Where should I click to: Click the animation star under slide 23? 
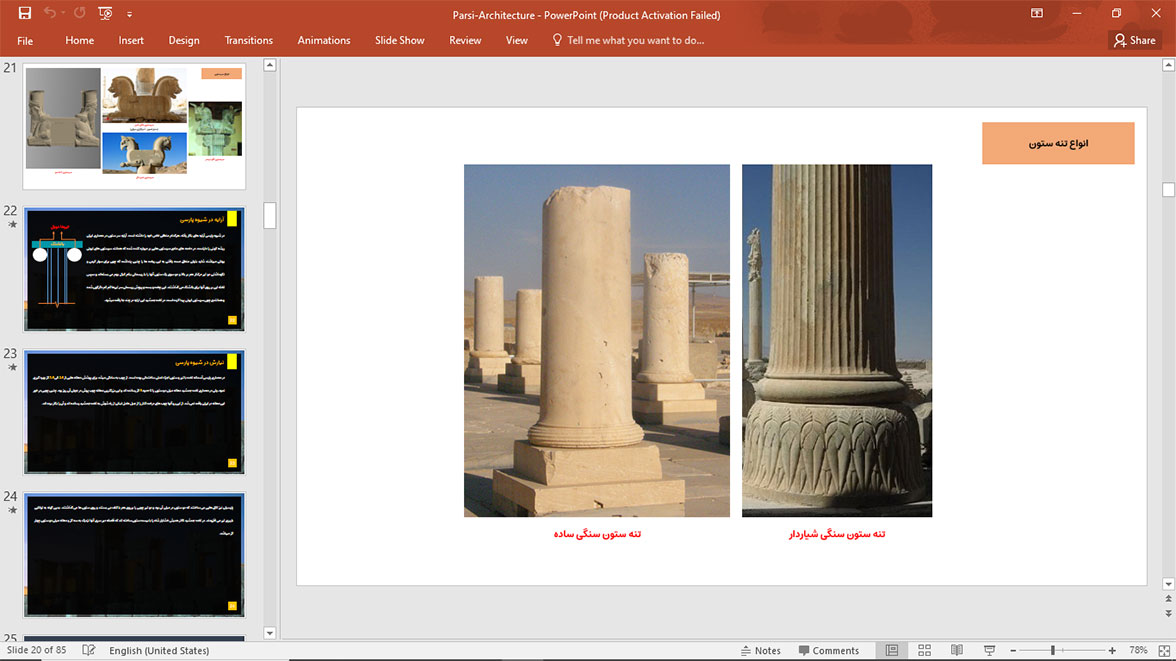[12, 367]
